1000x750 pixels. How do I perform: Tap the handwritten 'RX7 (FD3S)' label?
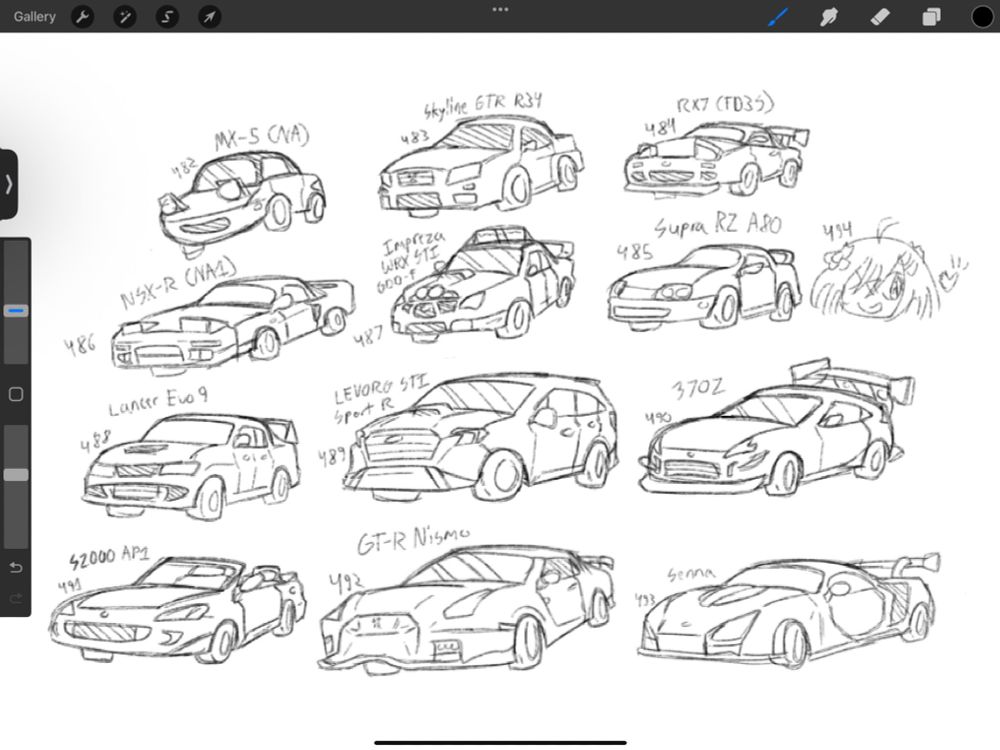pos(725,104)
